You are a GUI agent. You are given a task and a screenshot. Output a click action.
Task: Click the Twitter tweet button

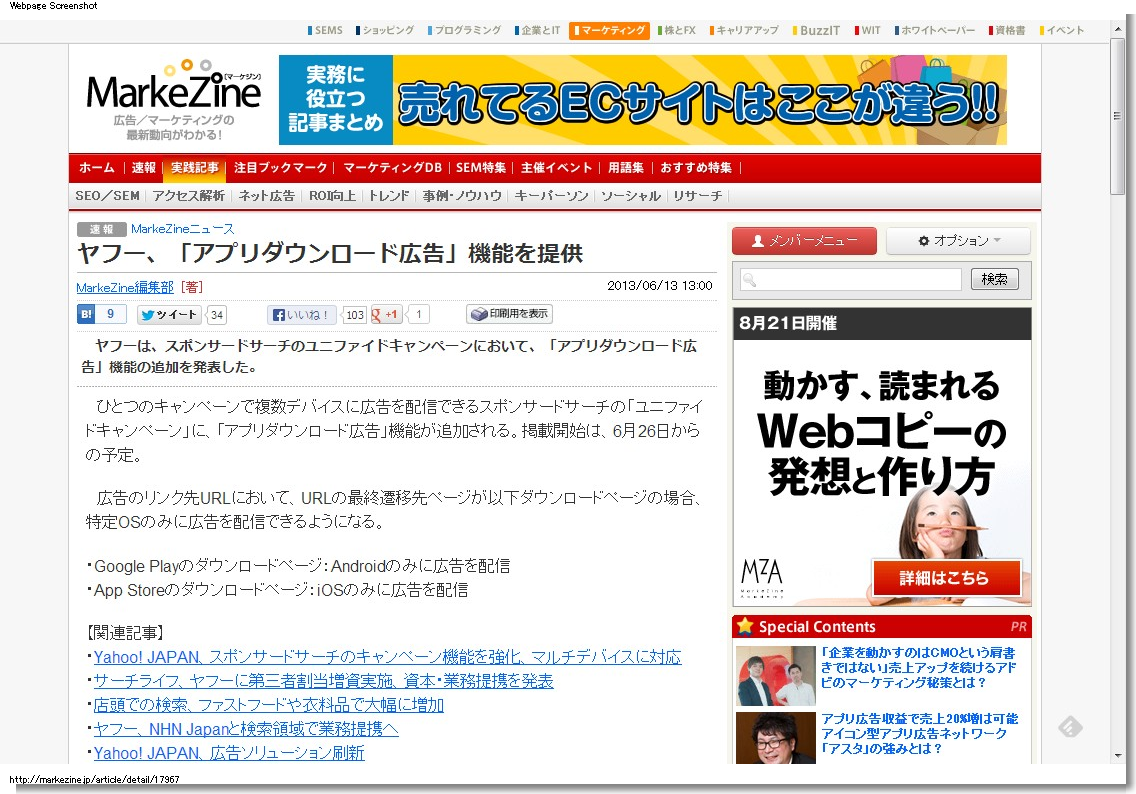169,314
